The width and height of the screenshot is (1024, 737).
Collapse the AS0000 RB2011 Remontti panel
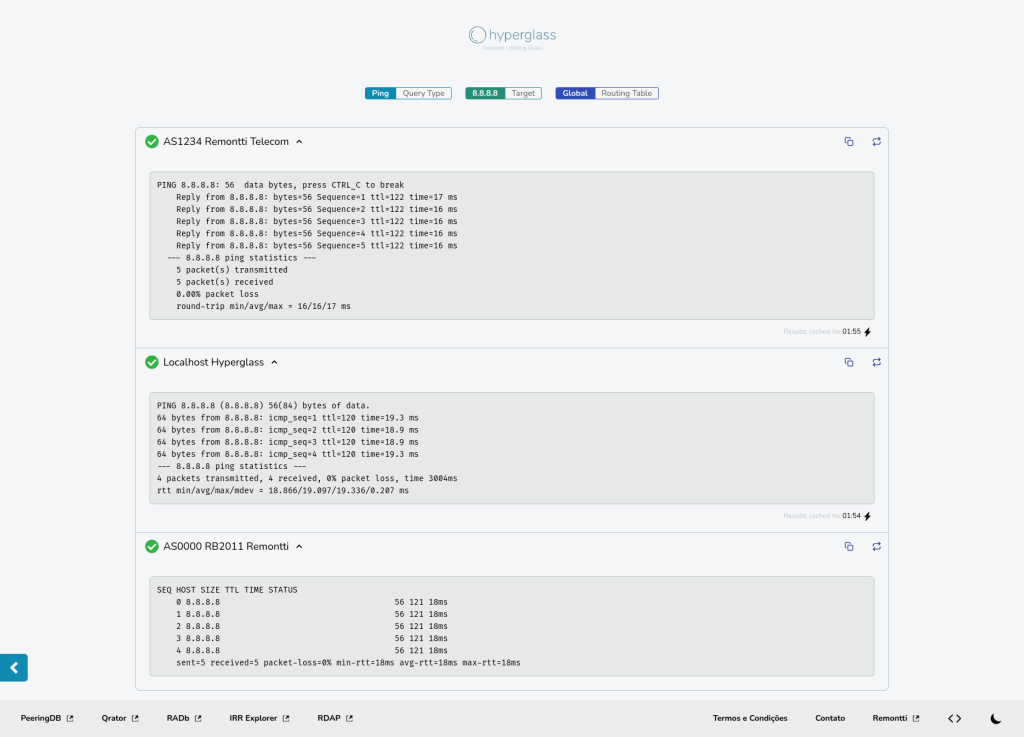click(x=298, y=547)
